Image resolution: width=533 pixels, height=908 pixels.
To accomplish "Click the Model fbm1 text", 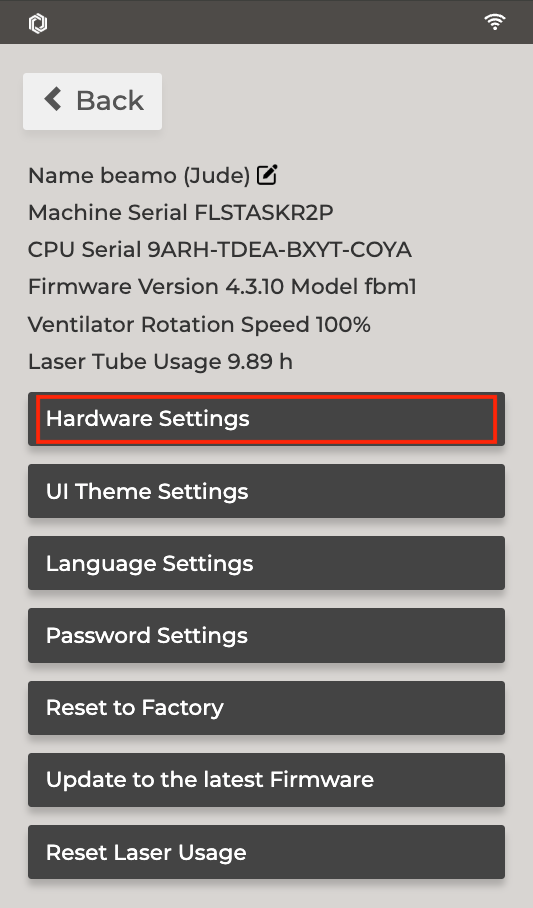I will coord(354,287).
